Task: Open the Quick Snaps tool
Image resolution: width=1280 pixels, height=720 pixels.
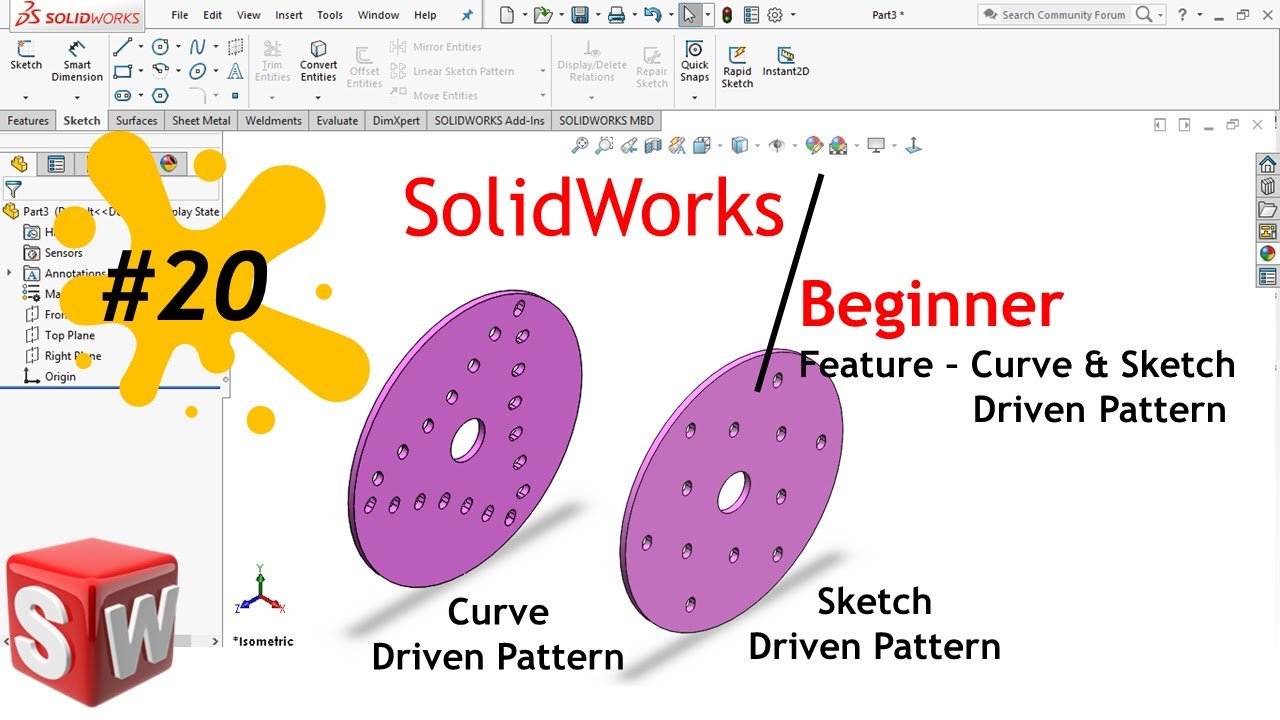Action: (694, 61)
